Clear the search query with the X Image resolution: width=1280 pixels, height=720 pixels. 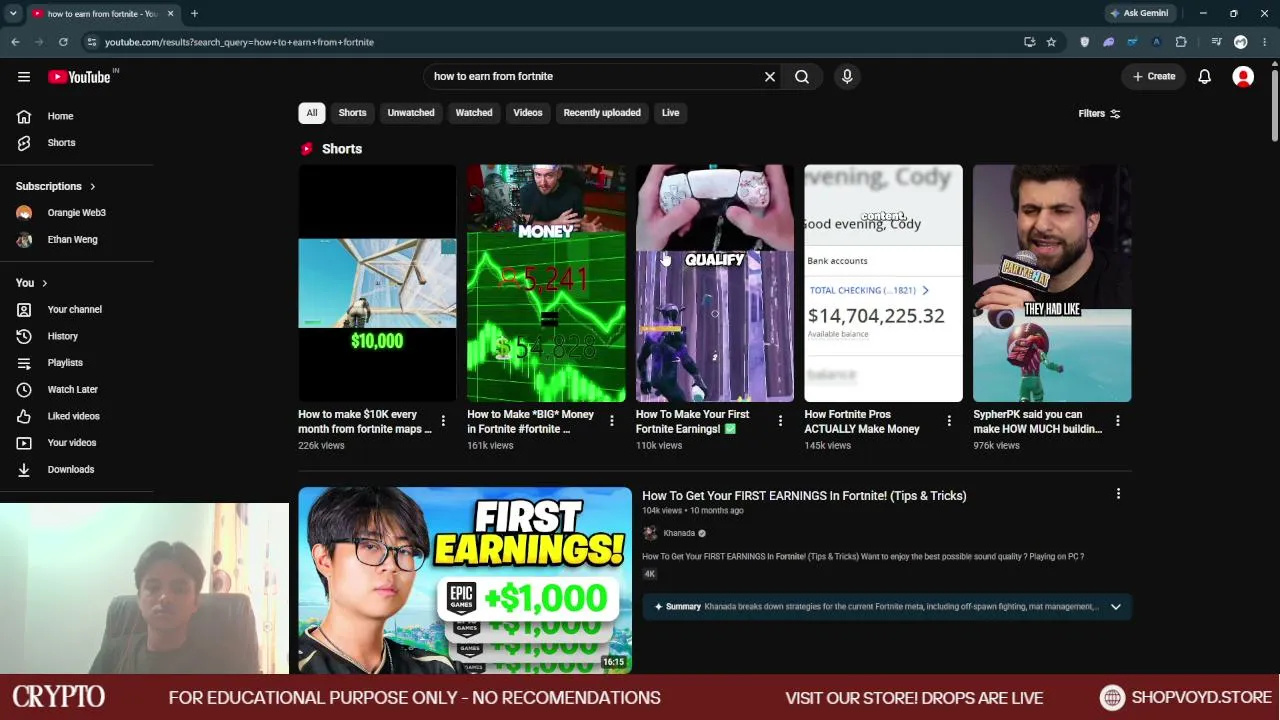tap(770, 76)
